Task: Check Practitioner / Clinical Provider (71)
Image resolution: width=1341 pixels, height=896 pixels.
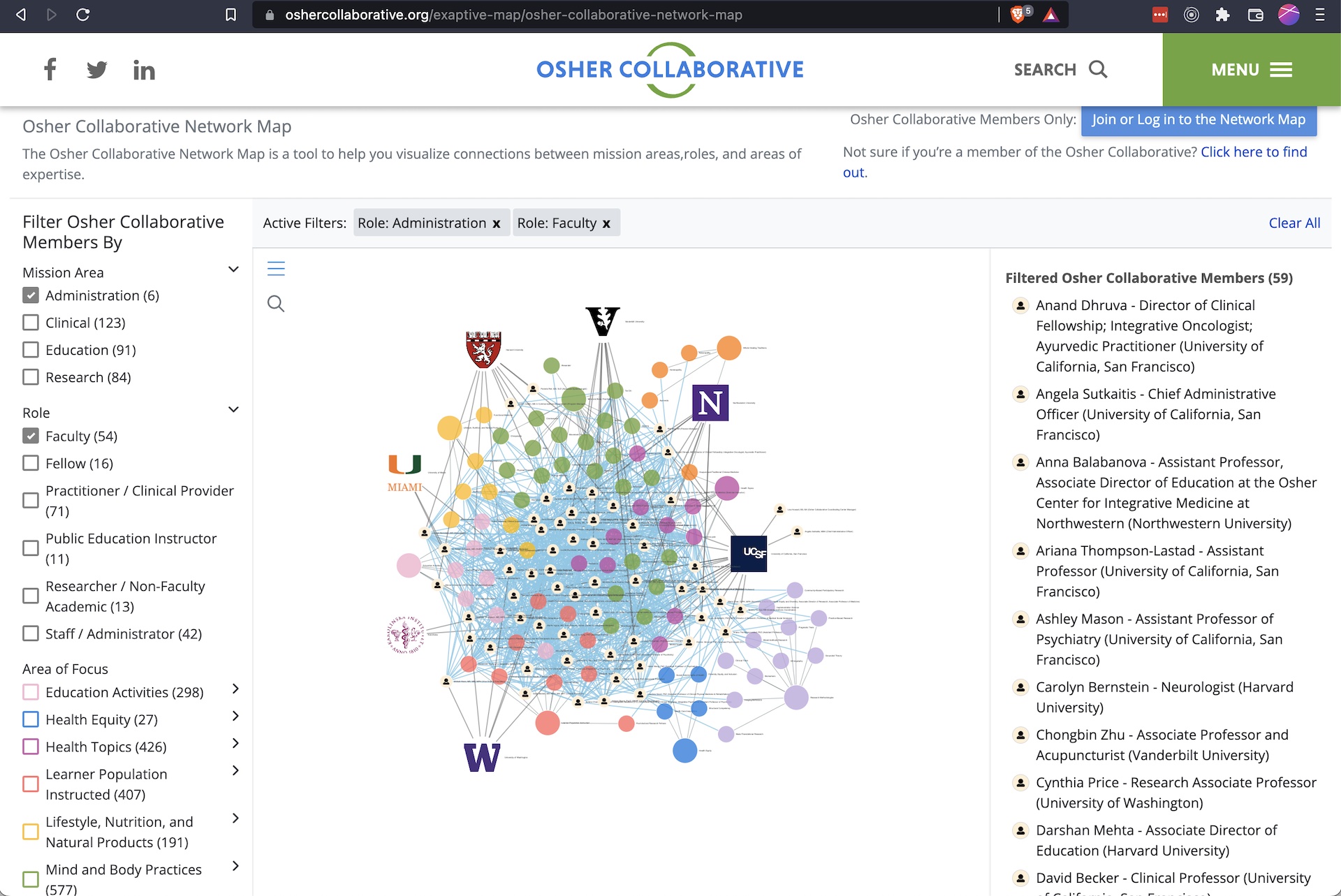Action: pyautogui.click(x=31, y=501)
